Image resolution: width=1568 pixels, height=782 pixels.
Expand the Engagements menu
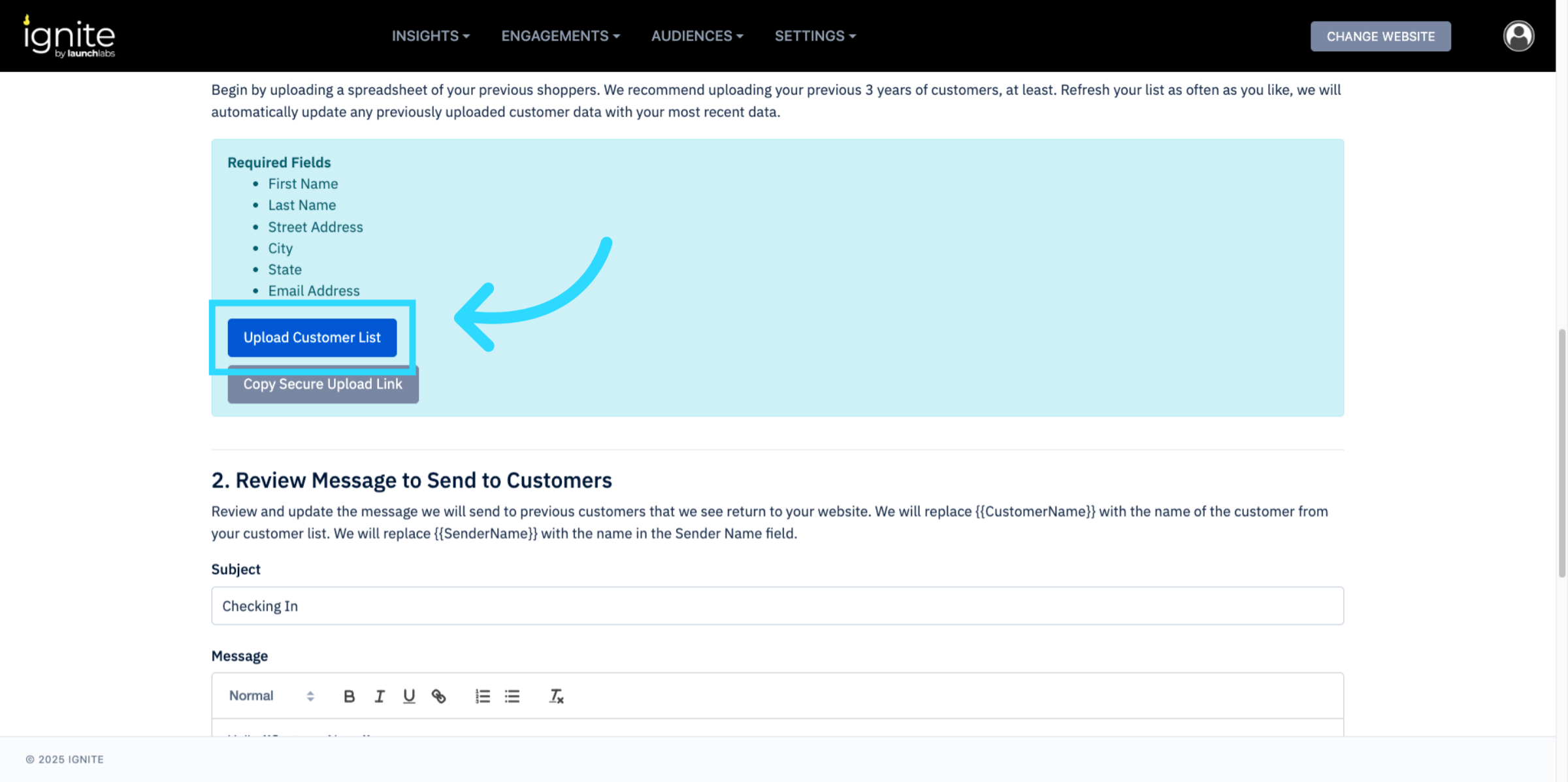[560, 36]
